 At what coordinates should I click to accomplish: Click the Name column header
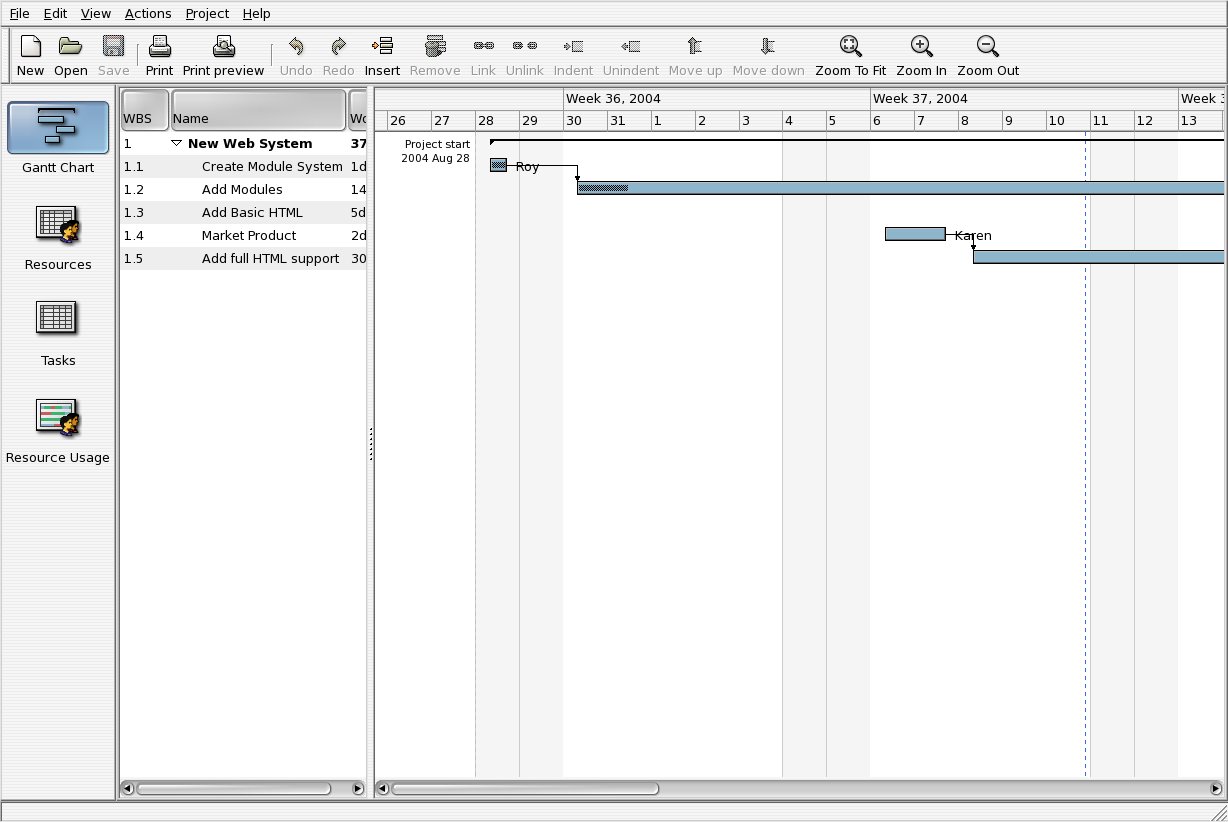coord(259,110)
